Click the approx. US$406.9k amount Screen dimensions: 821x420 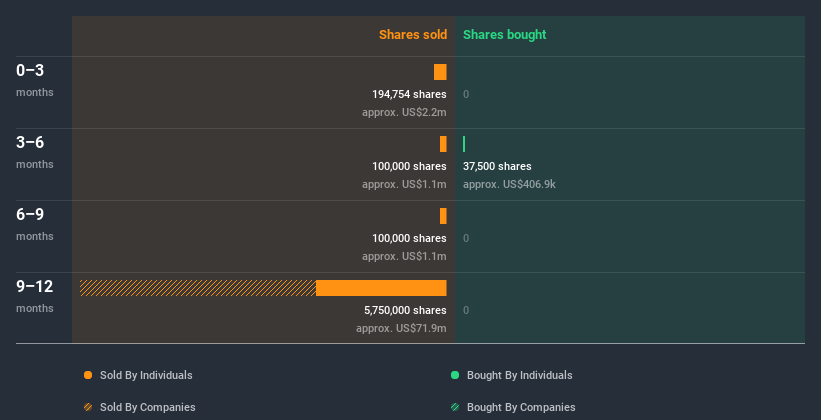[x=509, y=184]
